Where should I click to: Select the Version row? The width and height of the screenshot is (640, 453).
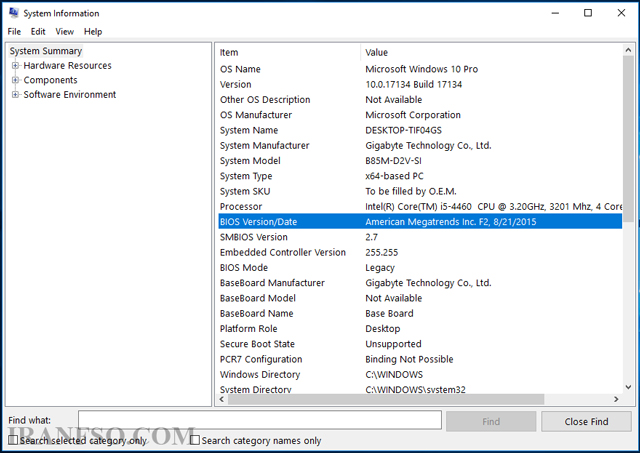(420, 84)
